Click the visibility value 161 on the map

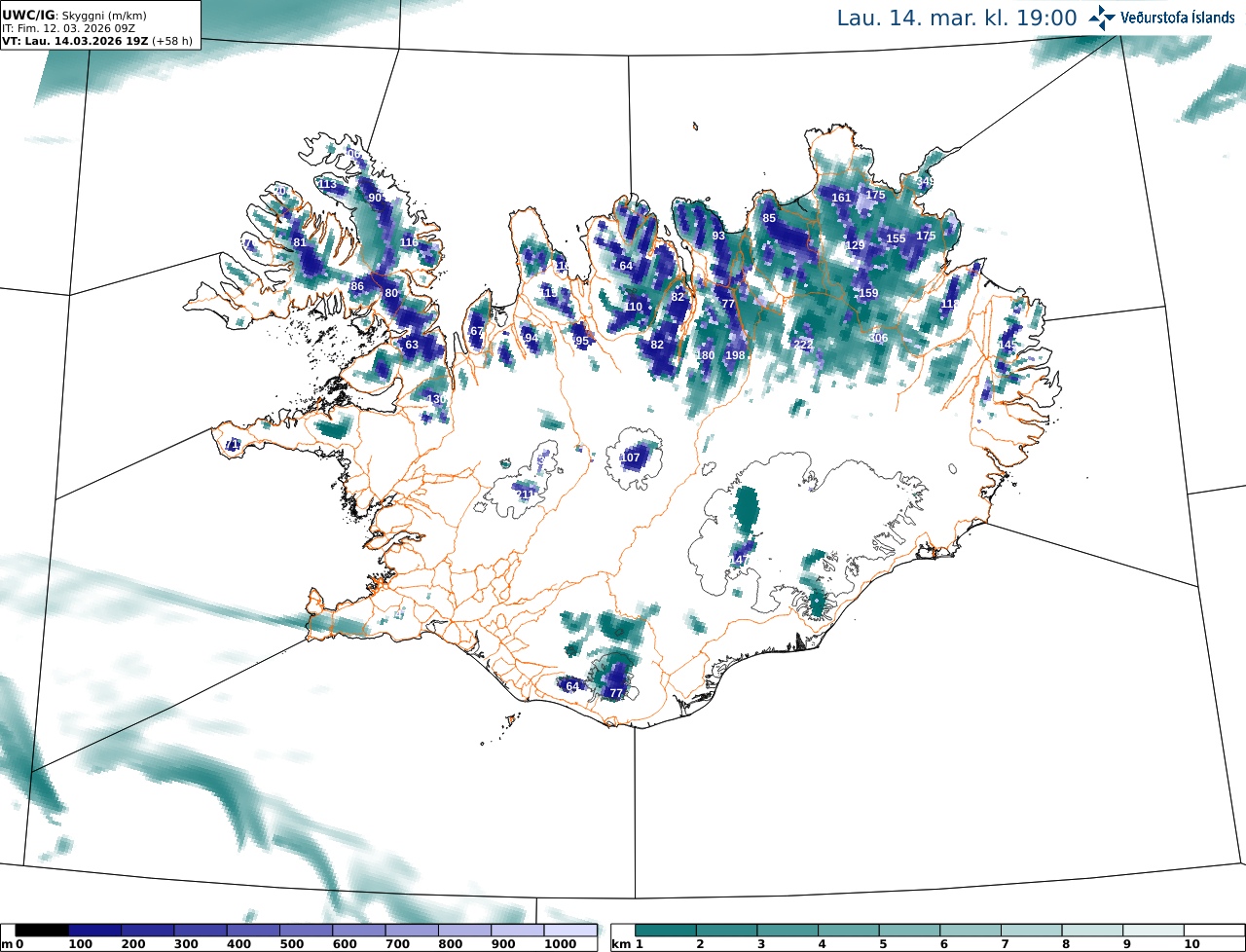[842, 198]
